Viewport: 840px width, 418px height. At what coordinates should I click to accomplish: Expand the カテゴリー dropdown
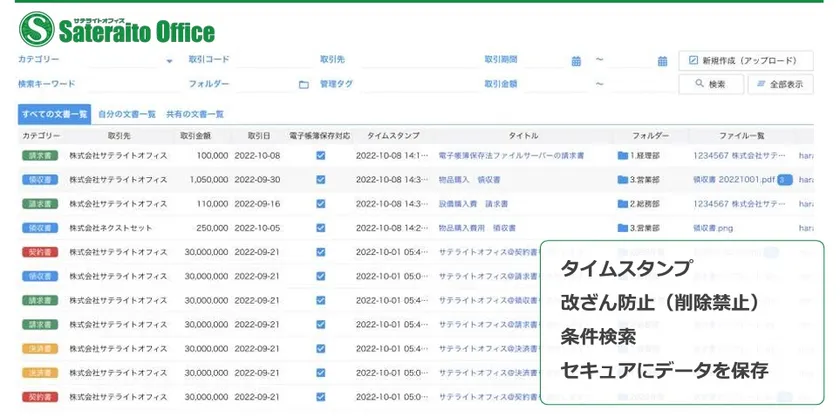[169, 61]
